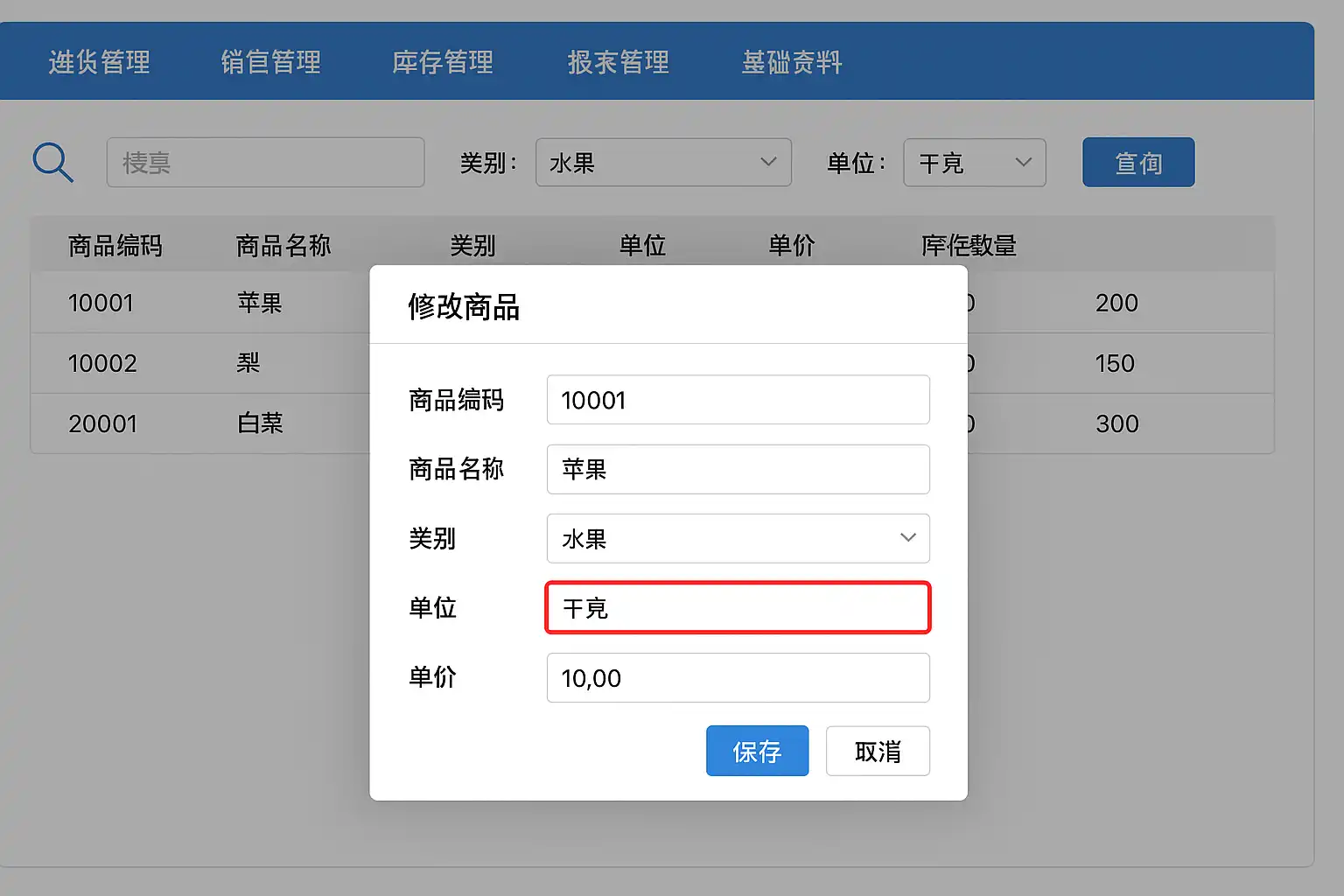Expand the 单位 filter dropdown

(x=974, y=163)
